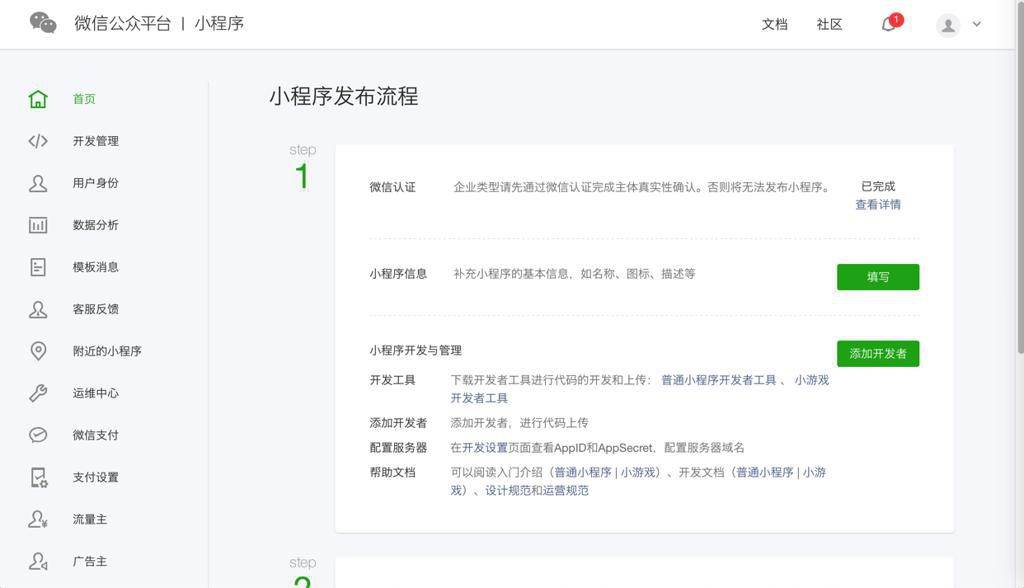Image resolution: width=1024 pixels, height=588 pixels.
Task: Click the 流量主 person icon
Action: tap(38, 519)
